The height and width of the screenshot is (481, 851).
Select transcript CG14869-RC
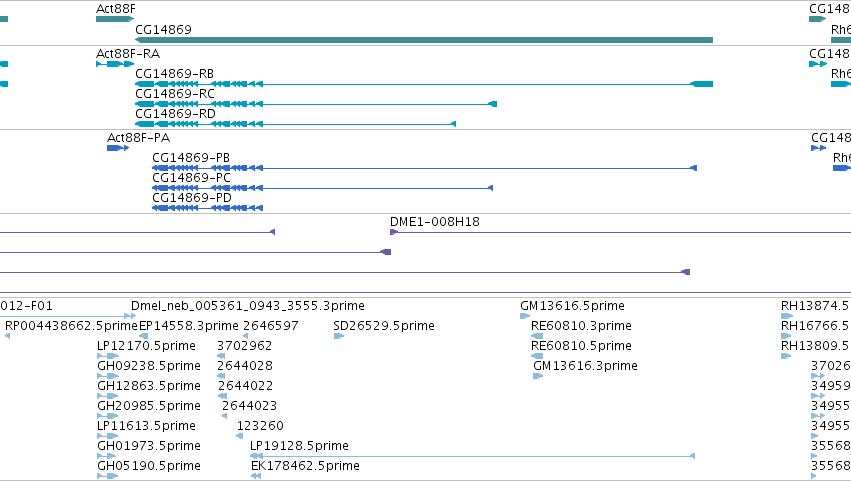tap(316, 104)
